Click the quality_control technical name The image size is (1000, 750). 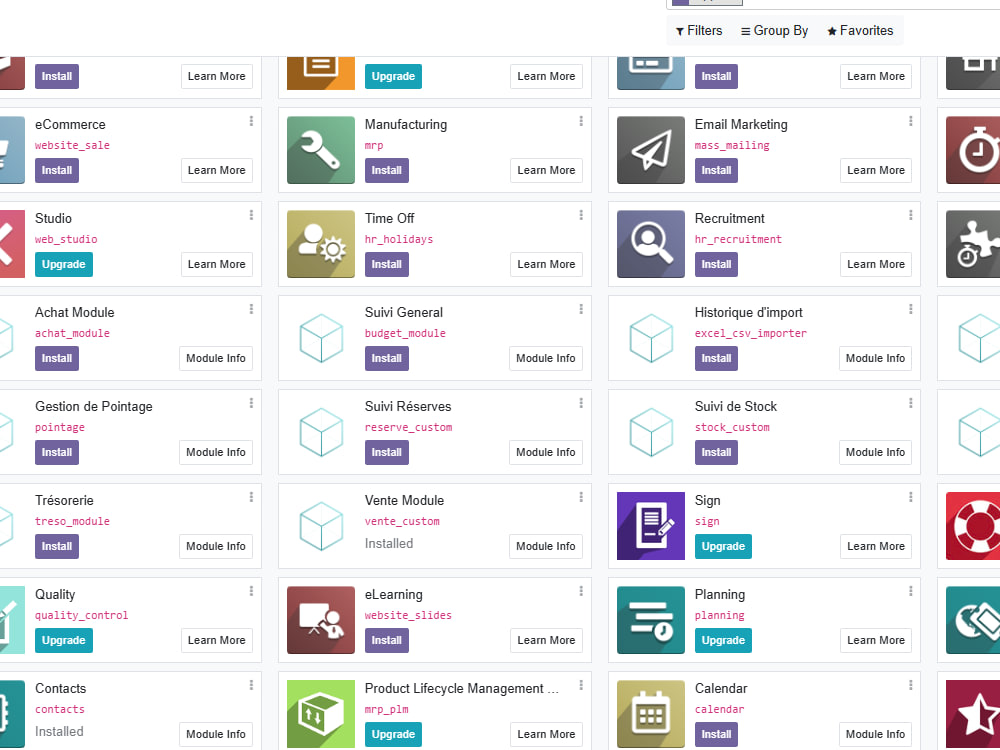click(82, 615)
